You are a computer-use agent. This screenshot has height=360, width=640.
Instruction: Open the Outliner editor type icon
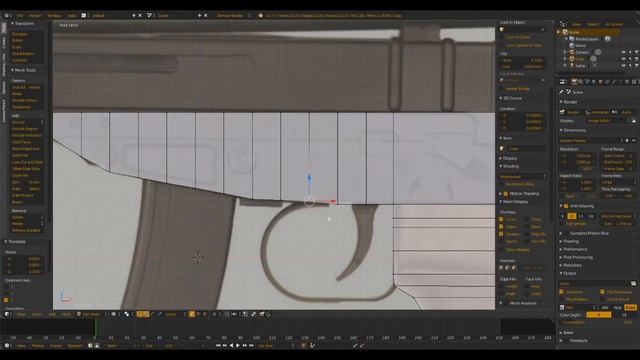point(563,24)
